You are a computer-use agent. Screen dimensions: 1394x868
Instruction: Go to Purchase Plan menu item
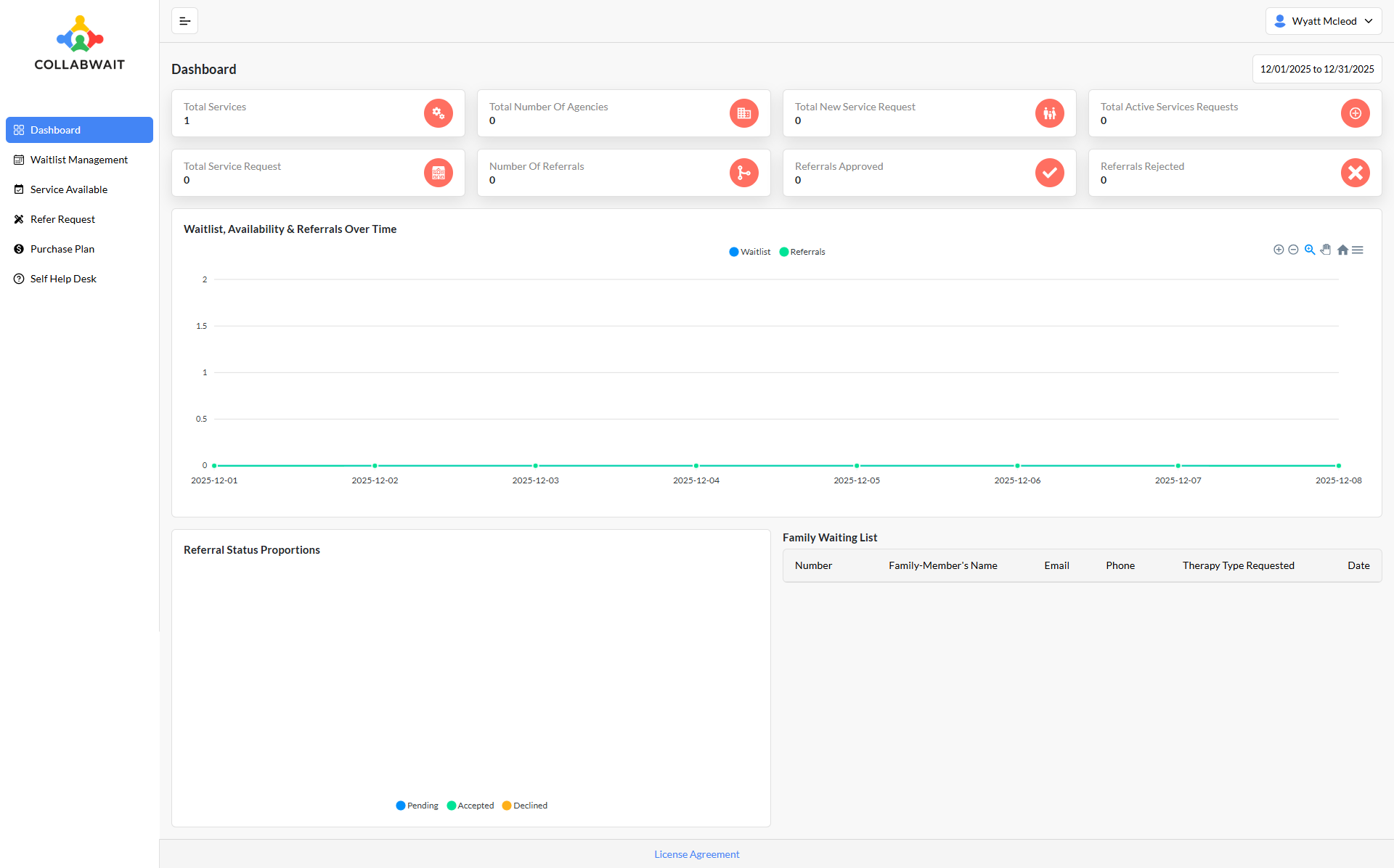[x=62, y=249]
